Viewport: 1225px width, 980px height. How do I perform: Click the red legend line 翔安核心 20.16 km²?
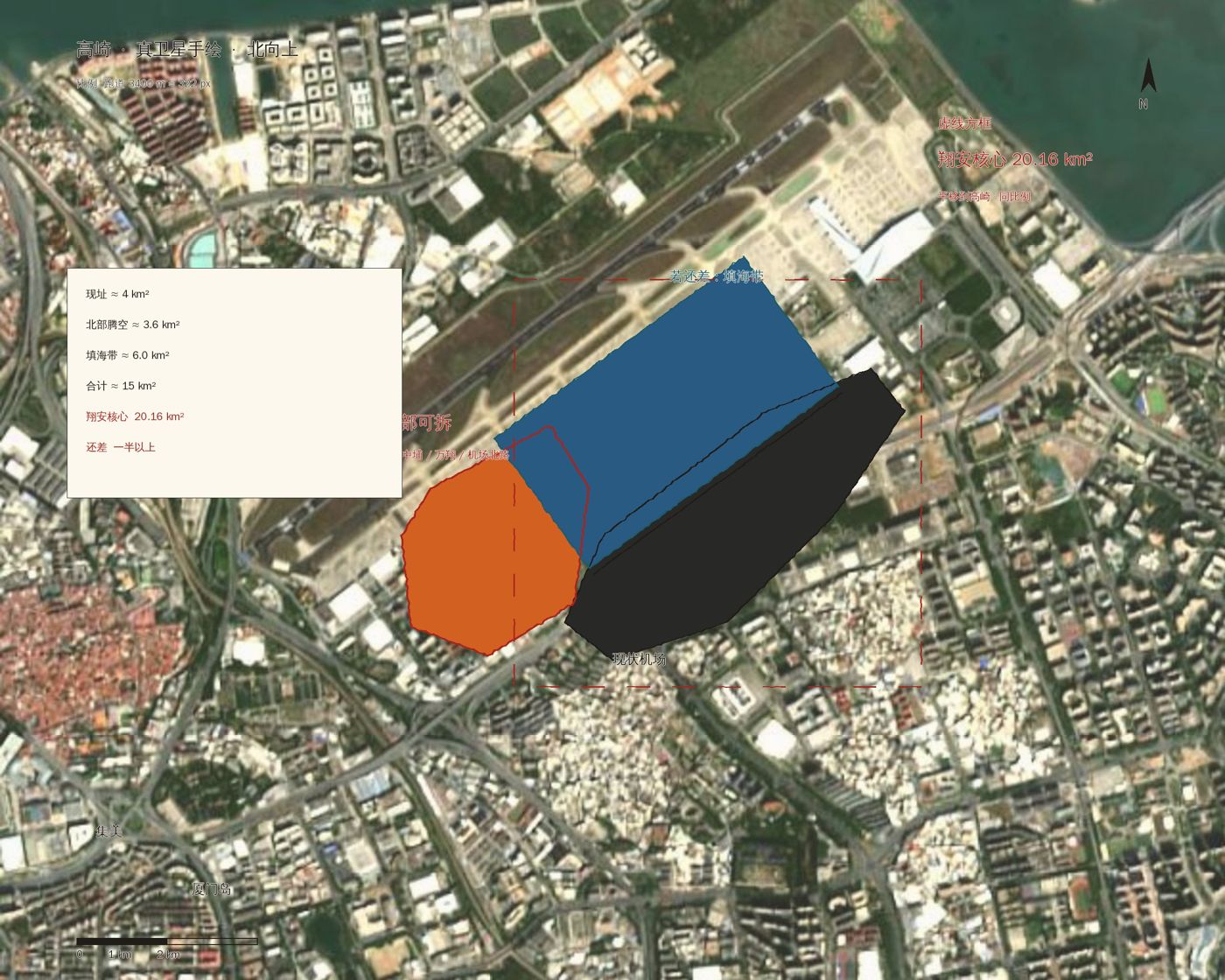click(x=135, y=416)
